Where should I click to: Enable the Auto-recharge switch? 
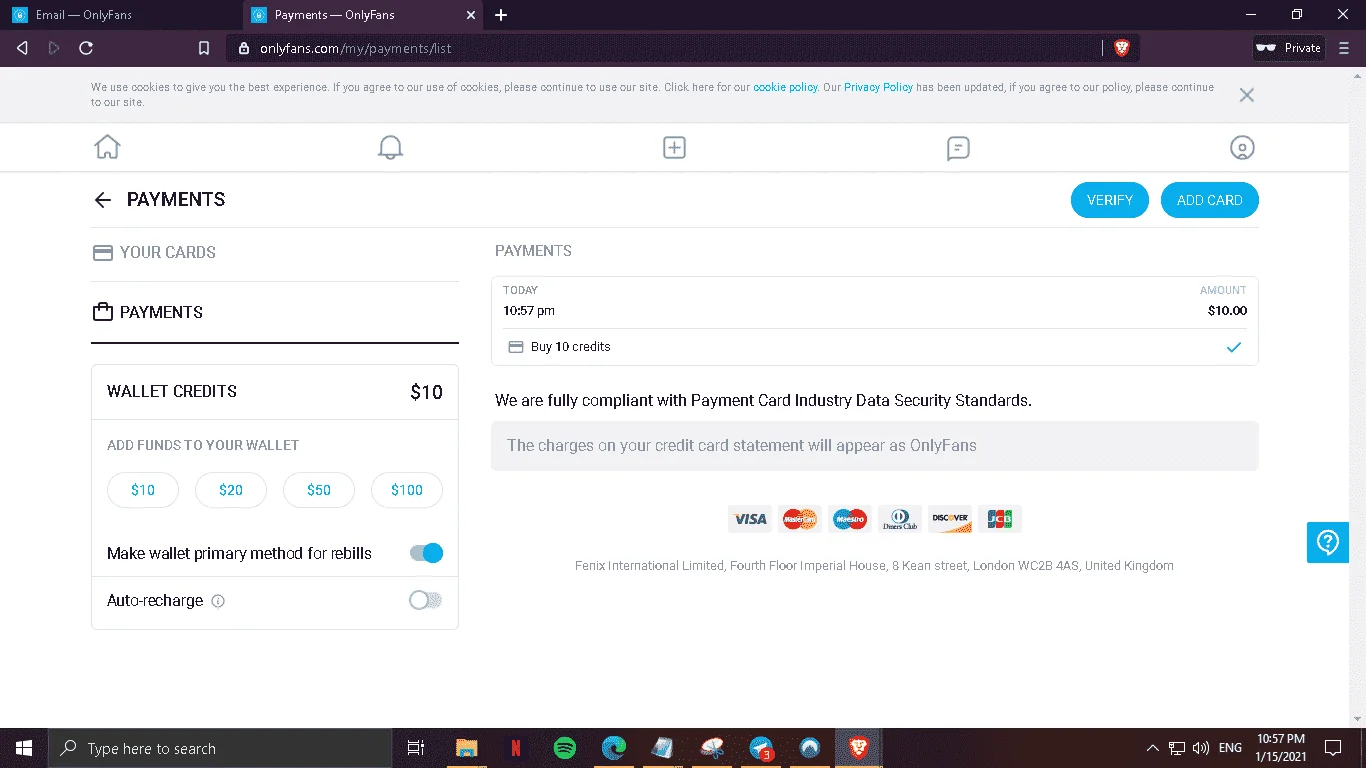[x=425, y=600]
